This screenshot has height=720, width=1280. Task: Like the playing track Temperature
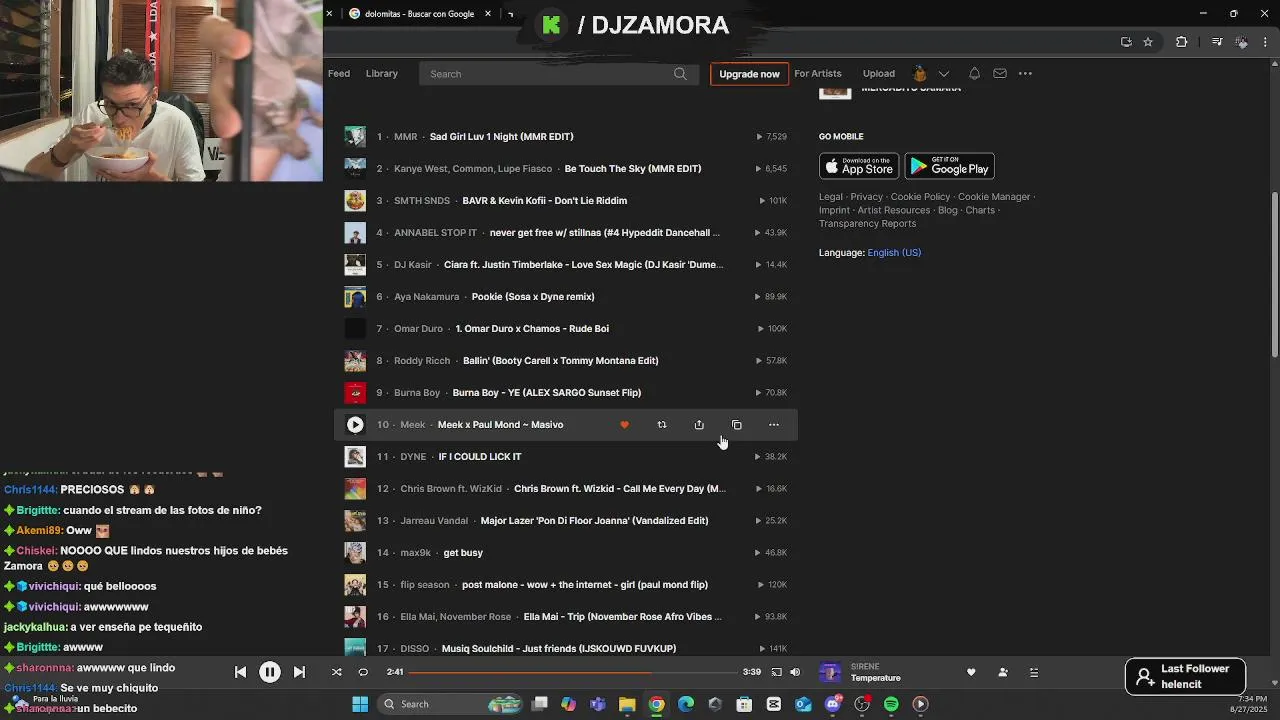pos(971,672)
